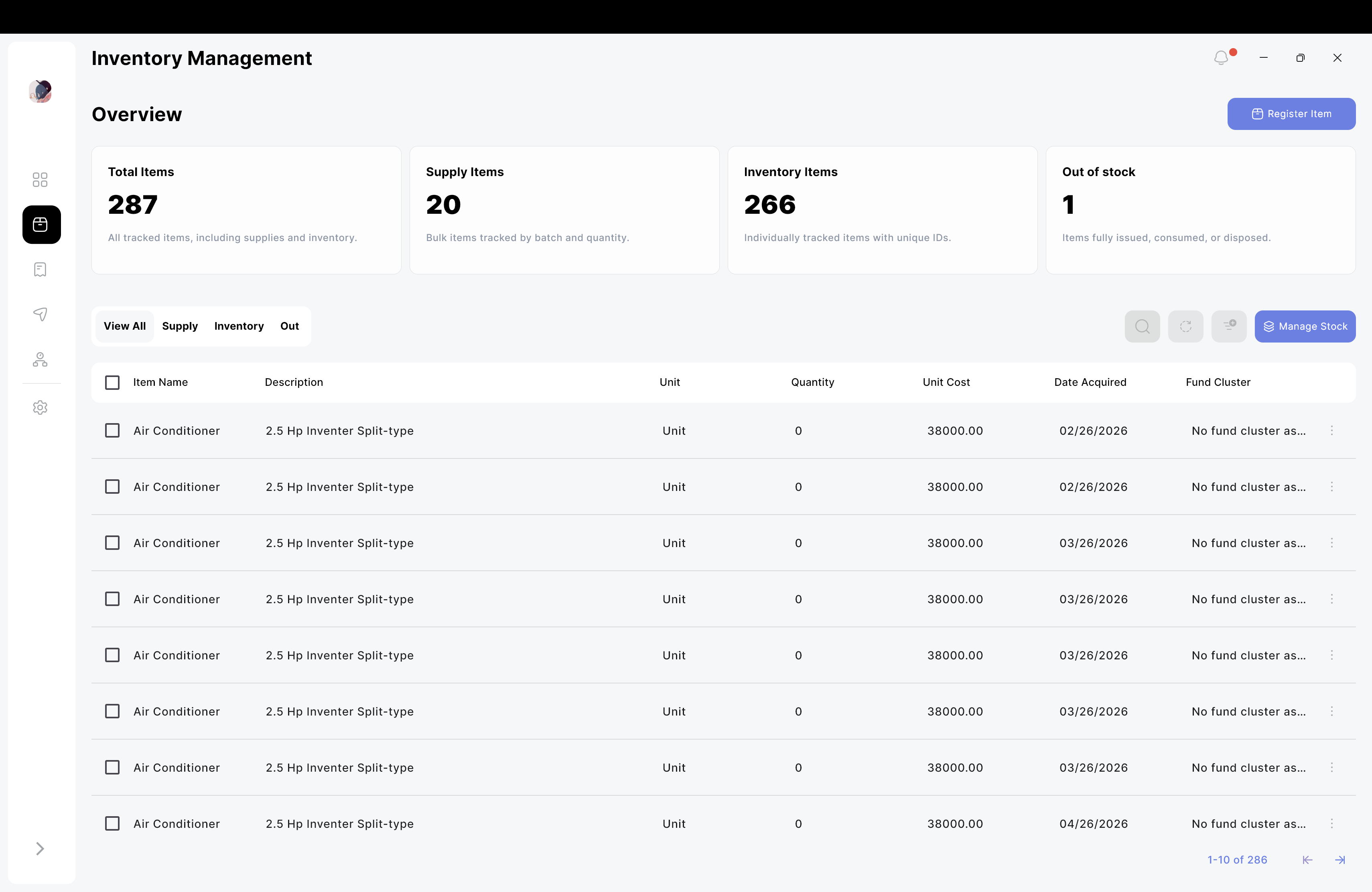Open the paper plane sidebar icon
Image resolution: width=1372 pixels, height=892 pixels.
pos(40,314)
